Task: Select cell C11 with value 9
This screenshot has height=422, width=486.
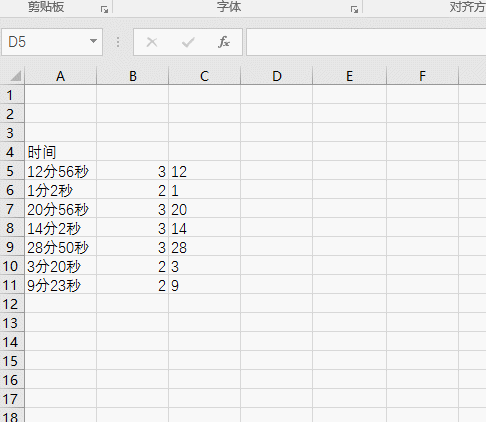Action: pos(205,285)
